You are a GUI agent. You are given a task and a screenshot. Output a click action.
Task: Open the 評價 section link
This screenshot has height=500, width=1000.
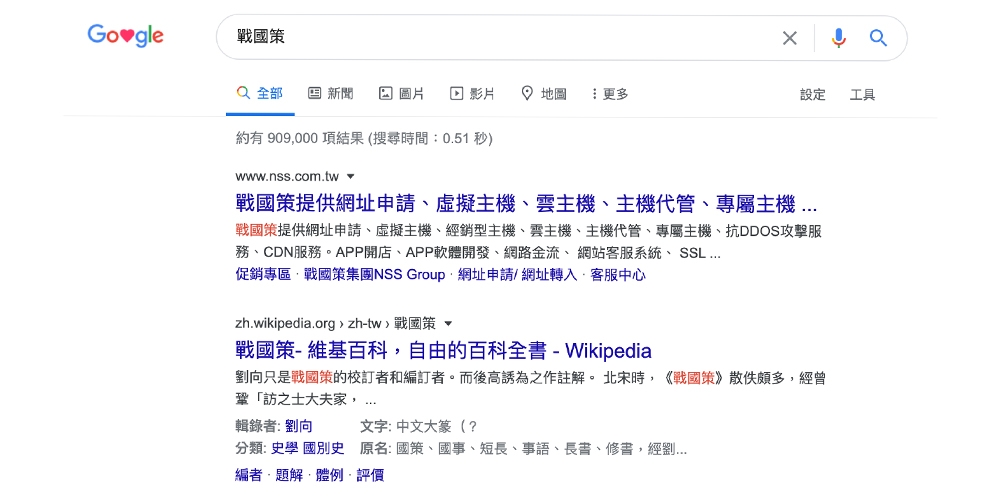[370, 475]
